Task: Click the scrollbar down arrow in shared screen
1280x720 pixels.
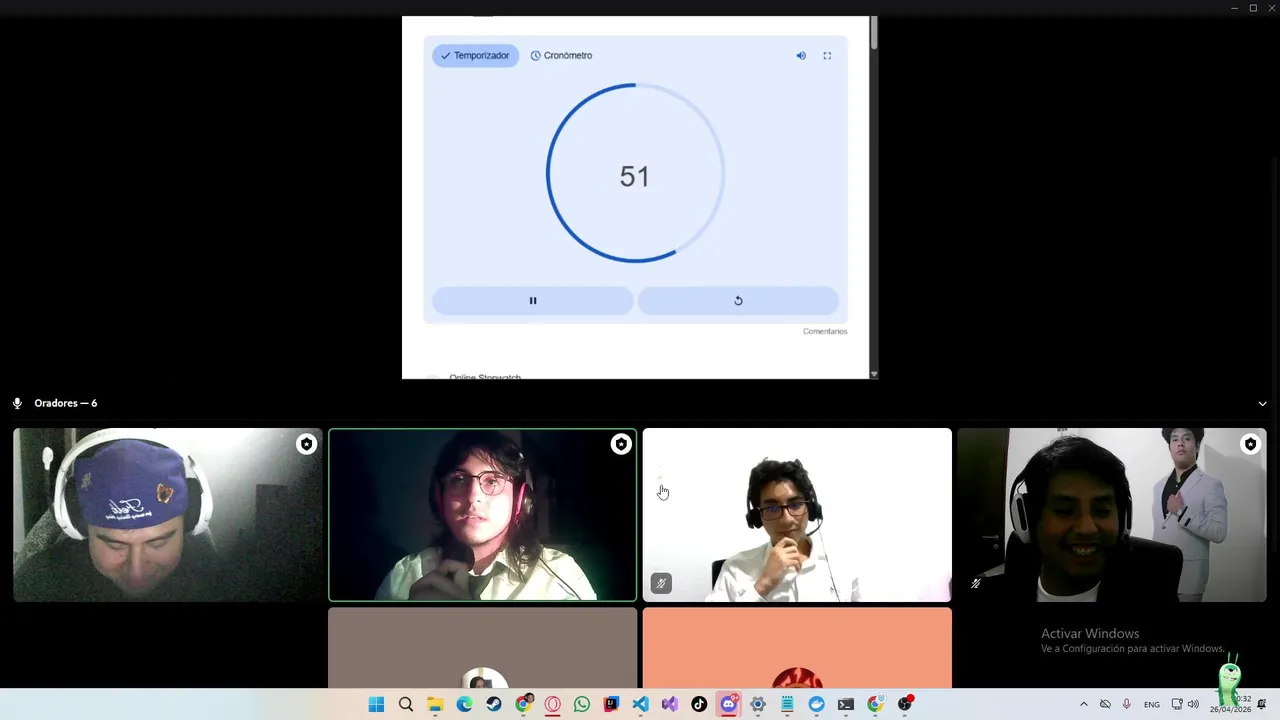Action: [874, 374]
